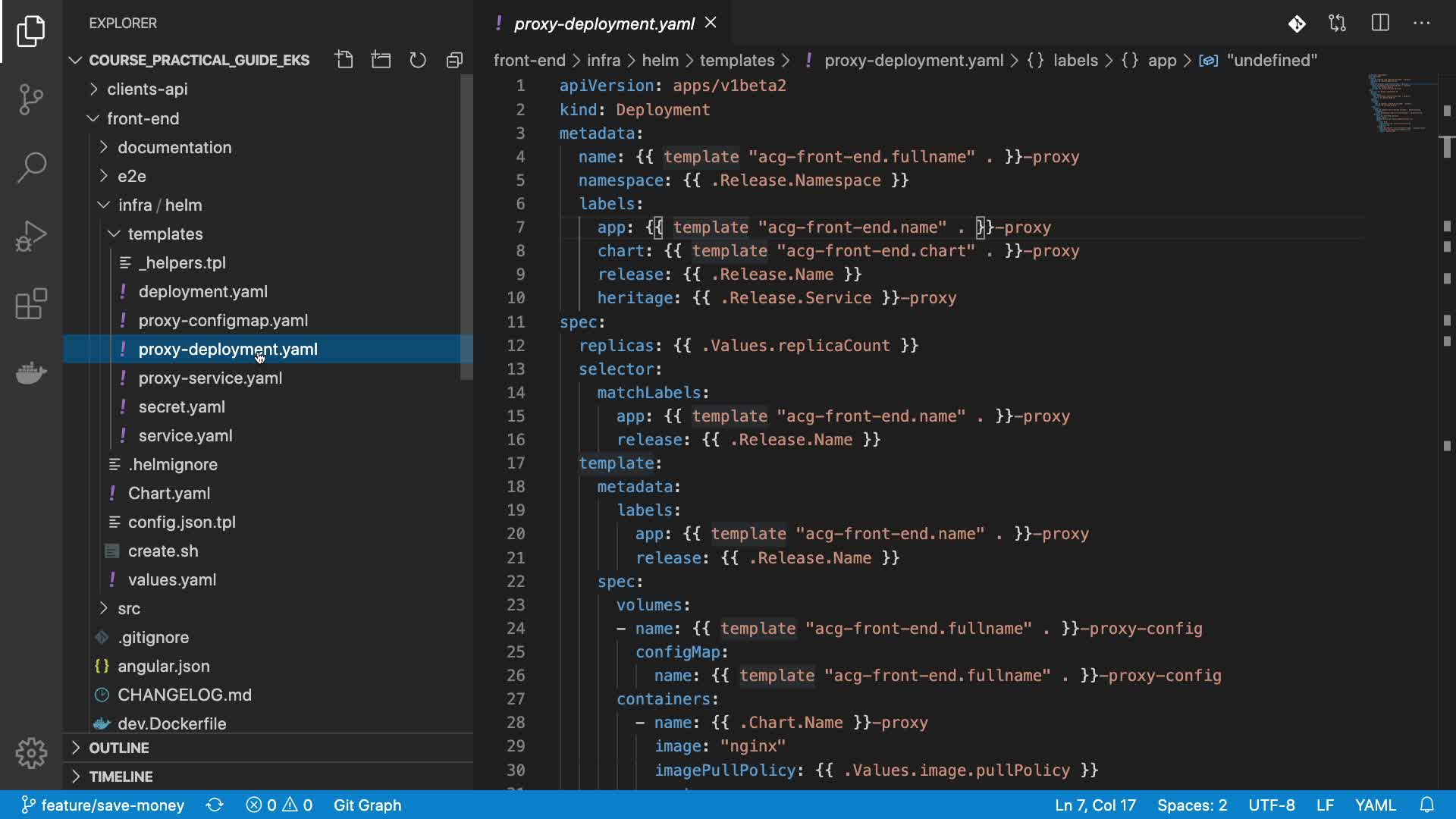Image resolution: width=1456 pixels, height=819 pixels.
Task: Expand the clients-api folder
Action: pos(147,89)
